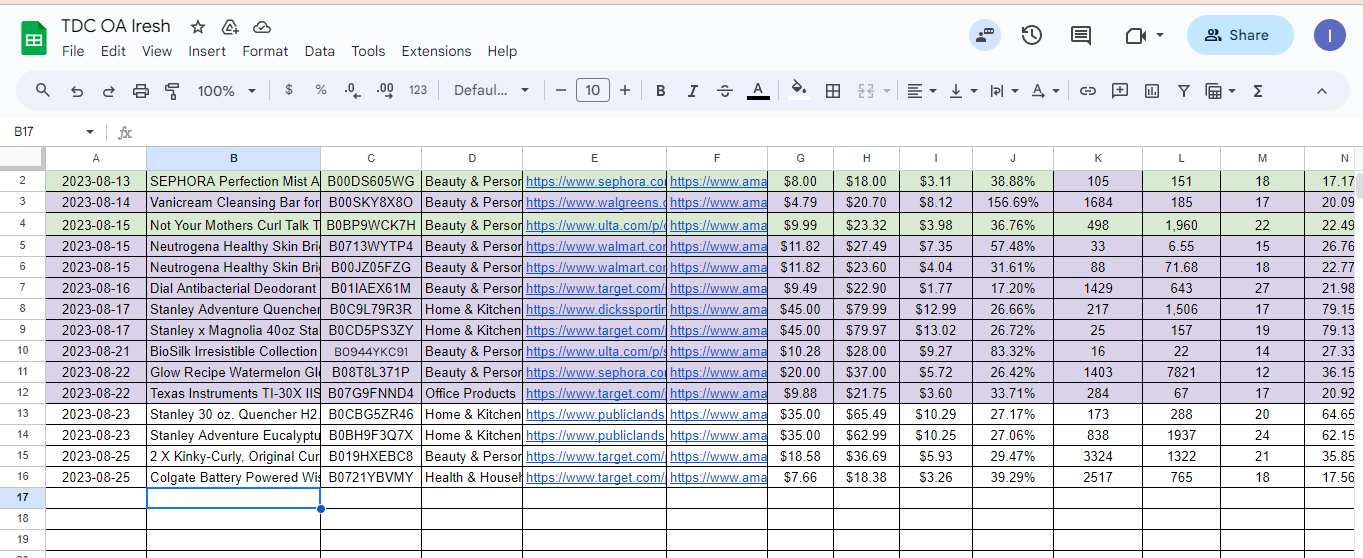Open the Extensions menu
1363x558 pixels.
436,51
